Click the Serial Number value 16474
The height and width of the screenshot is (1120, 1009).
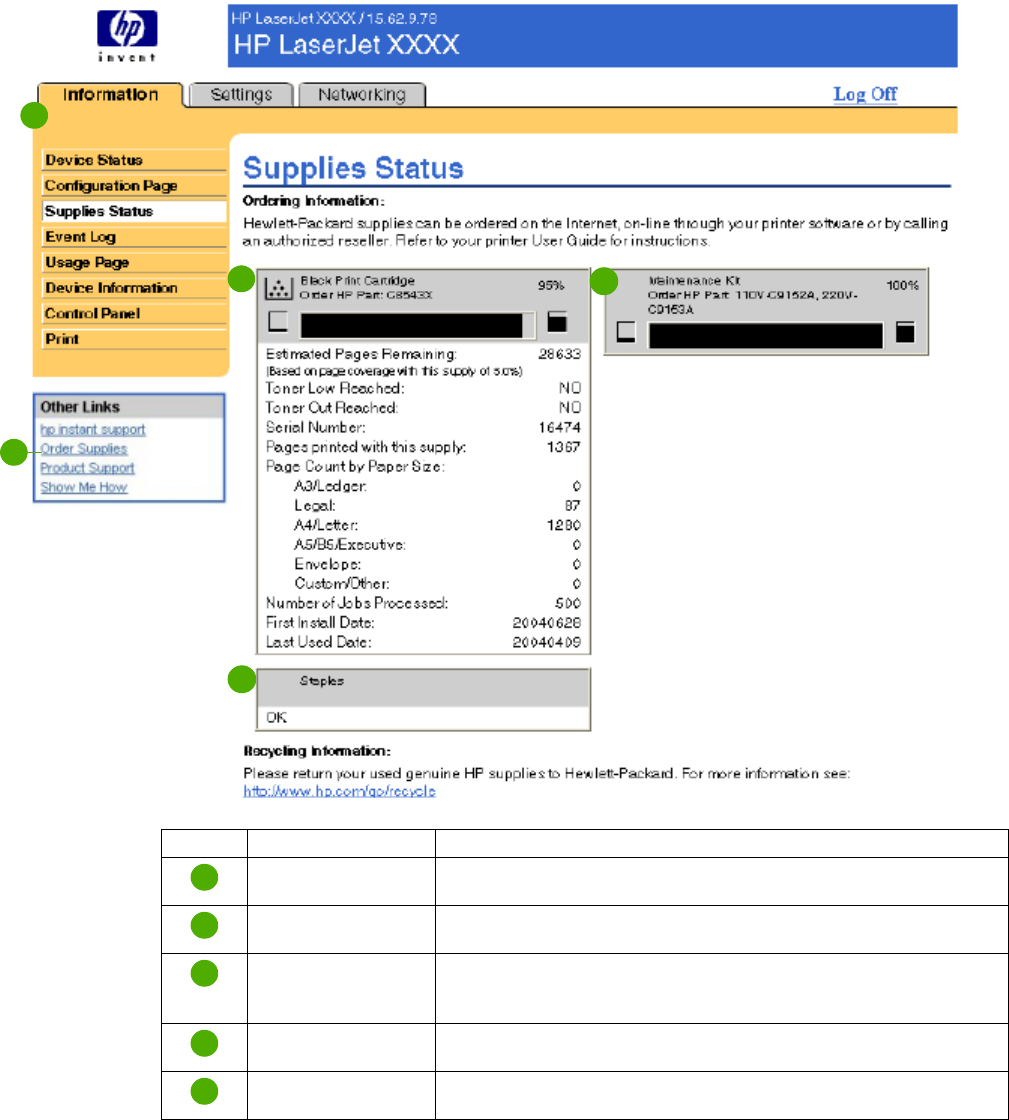[x=560, y=428]
